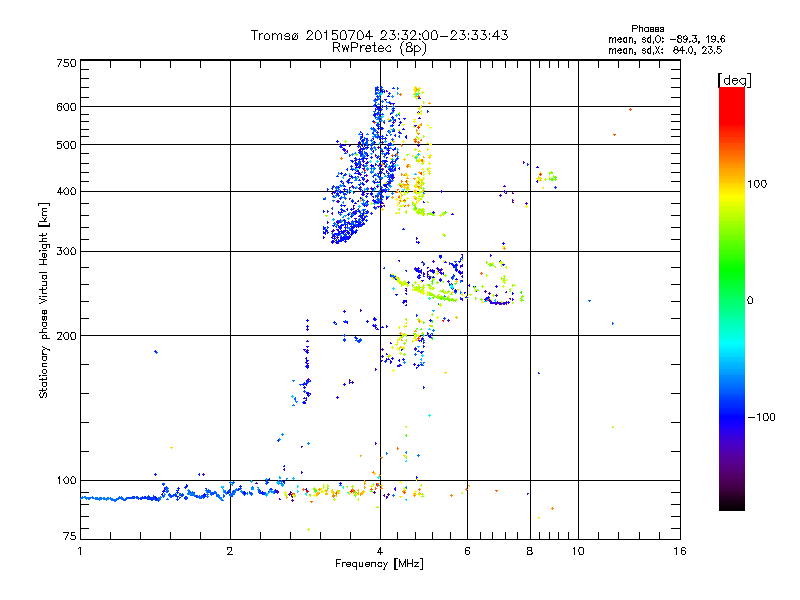Click y-axis tick label '750'
The height and width of the screenshot is (600, 800).
[66, 63]
